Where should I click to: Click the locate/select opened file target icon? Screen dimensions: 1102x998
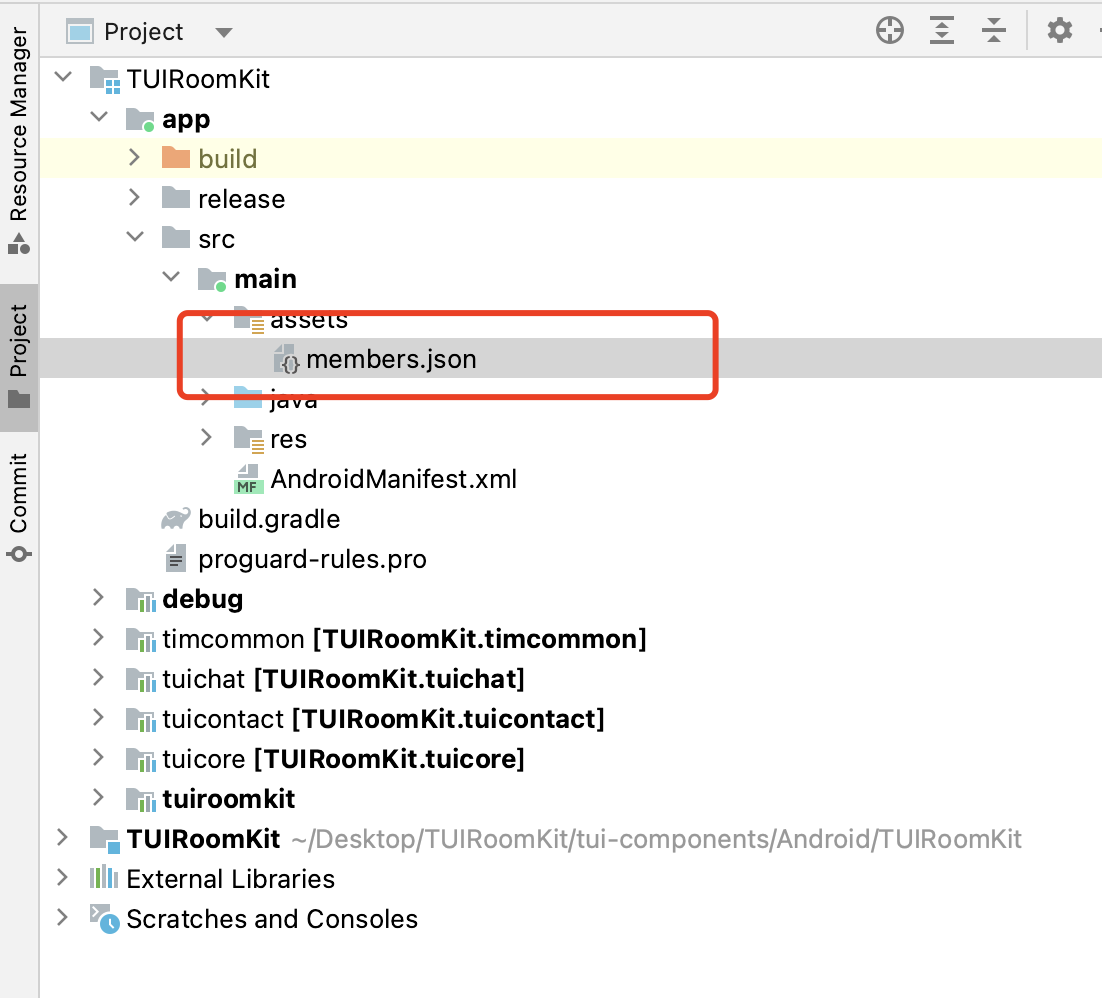(890, 31)
